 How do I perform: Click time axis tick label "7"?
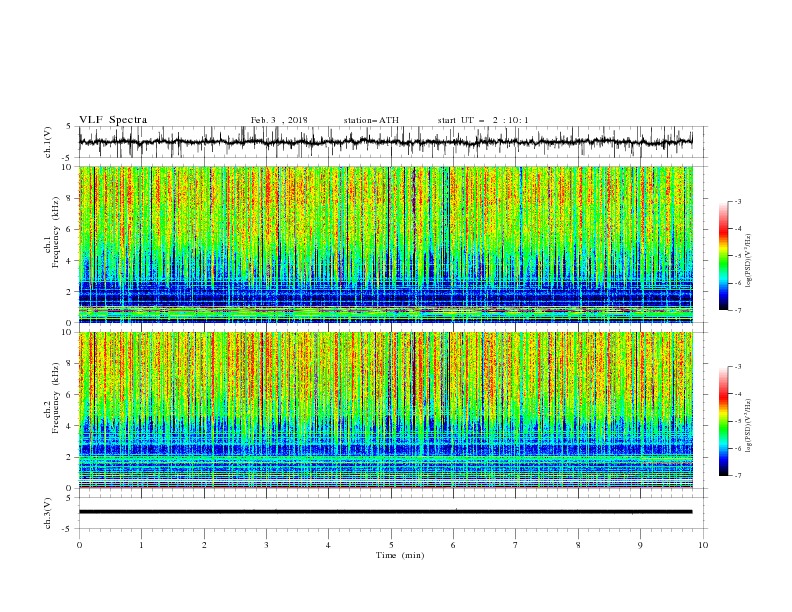516,545
